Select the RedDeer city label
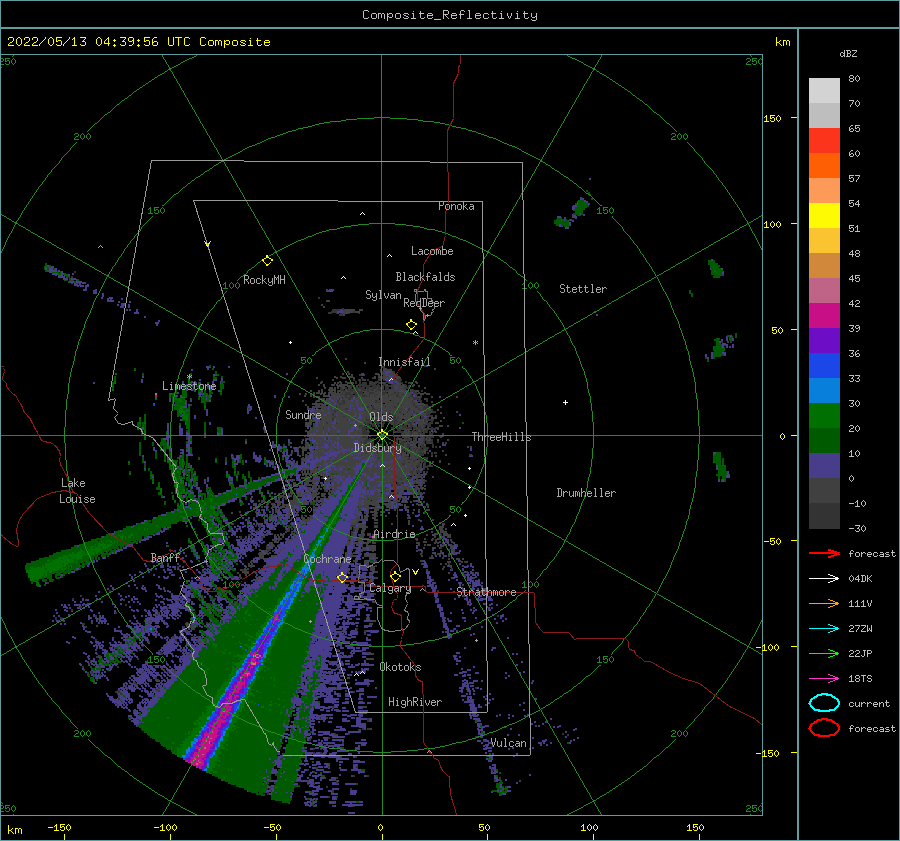This screenshot has height=841, width=900. pyautogui.click(x=424, y=303)
